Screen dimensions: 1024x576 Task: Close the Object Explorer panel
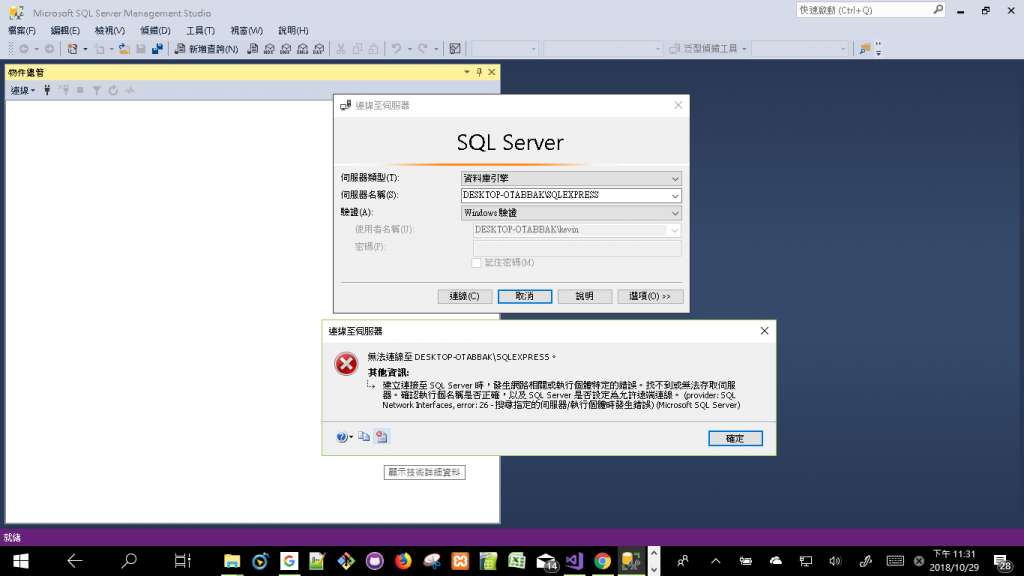click(x=492, y=72)
